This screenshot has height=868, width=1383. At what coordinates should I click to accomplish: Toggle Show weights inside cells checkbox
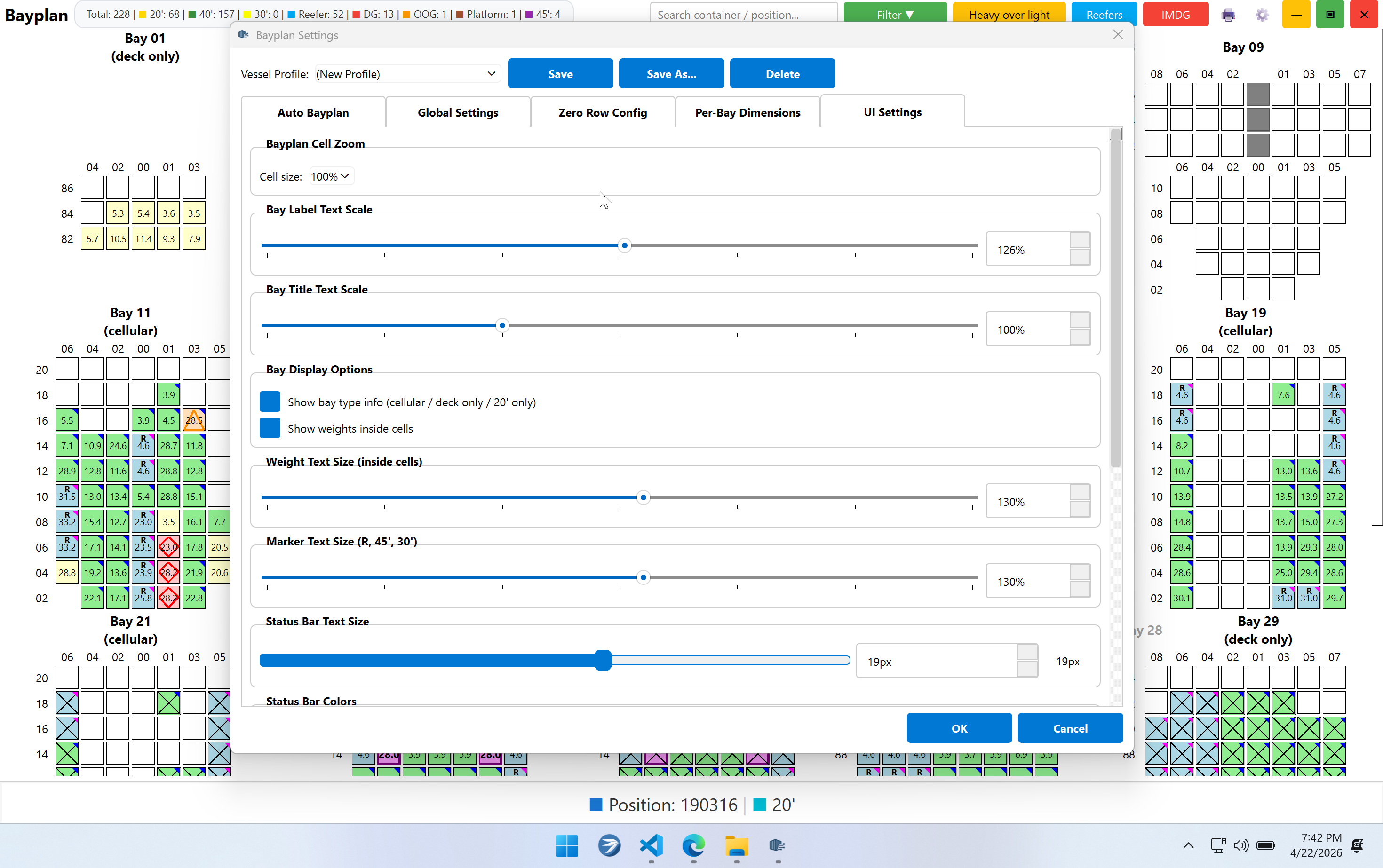point(270,428)
